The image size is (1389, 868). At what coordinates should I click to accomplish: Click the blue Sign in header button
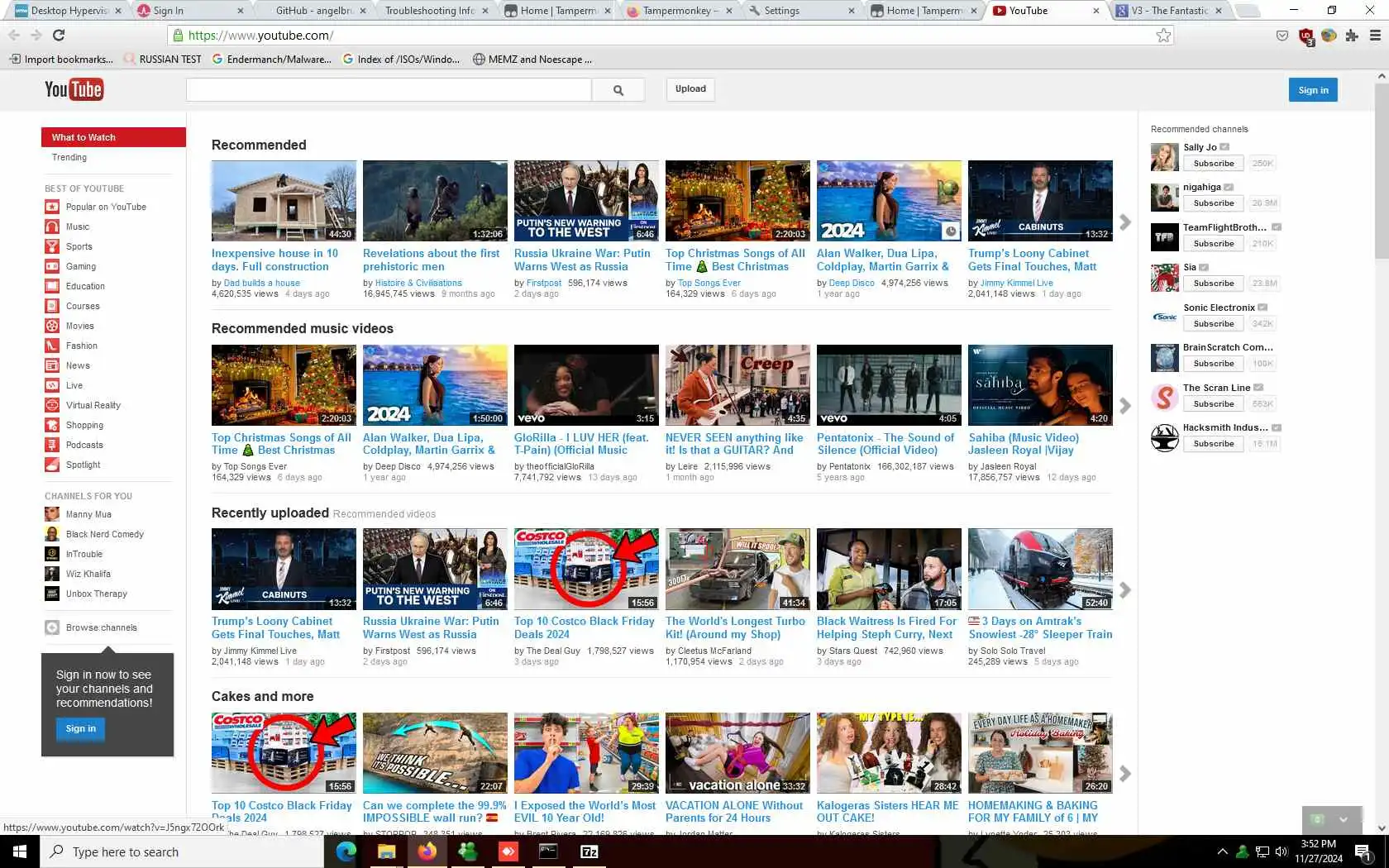click(1313, 90)
